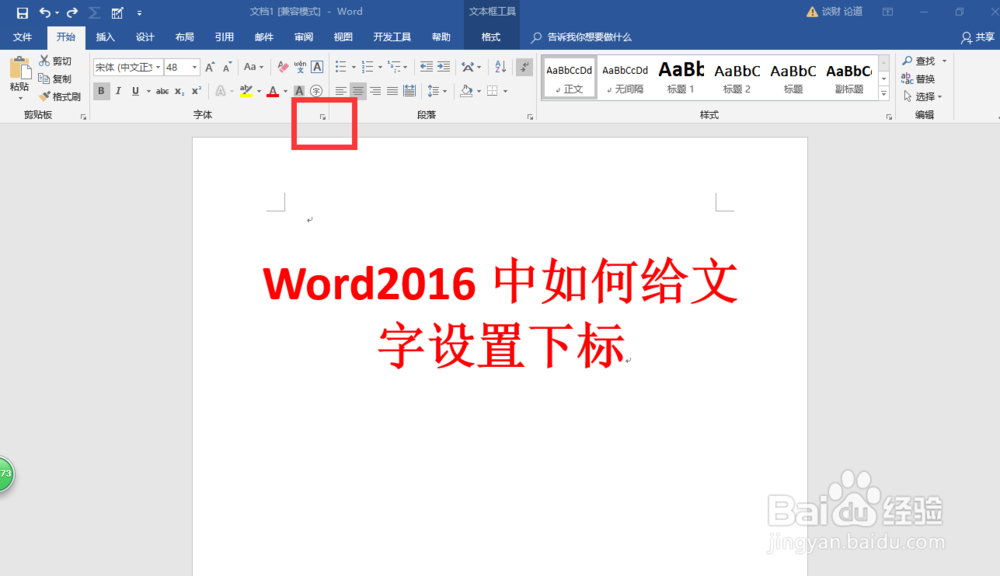Click Character Shading icon
Viewport: 1000px width, 576px height.
click(x=299, y=91)
